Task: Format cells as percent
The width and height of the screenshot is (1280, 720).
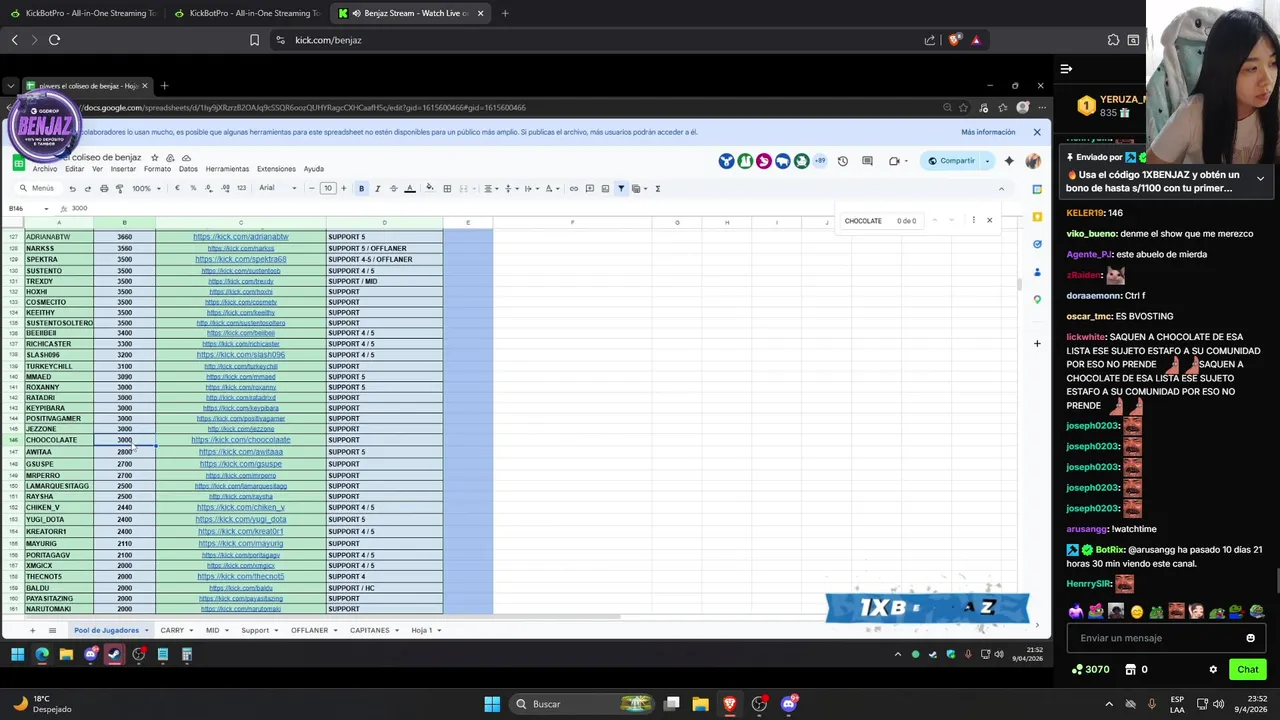Action: tap(192, 188)
